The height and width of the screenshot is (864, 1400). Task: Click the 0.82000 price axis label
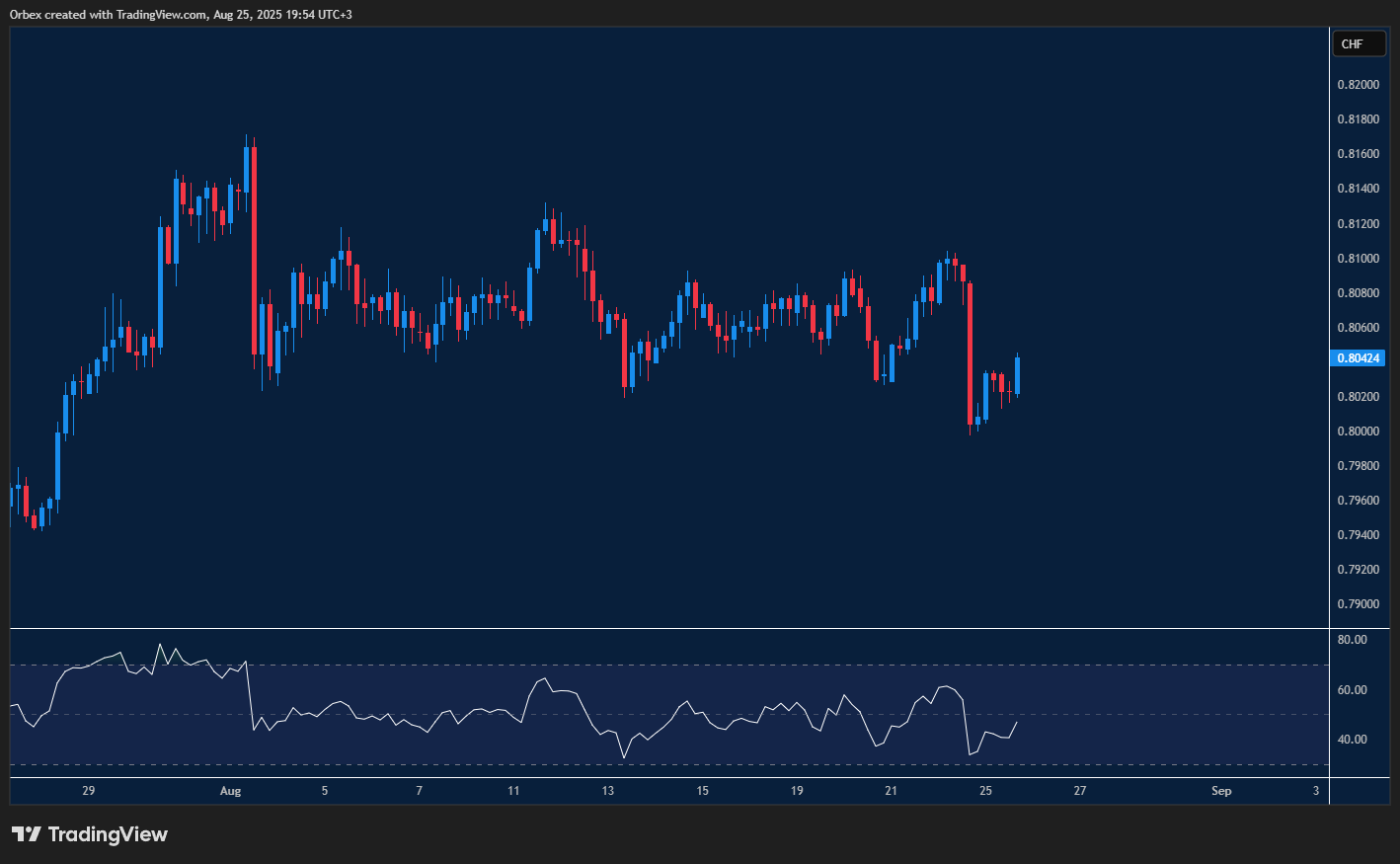click(1359, 84)
